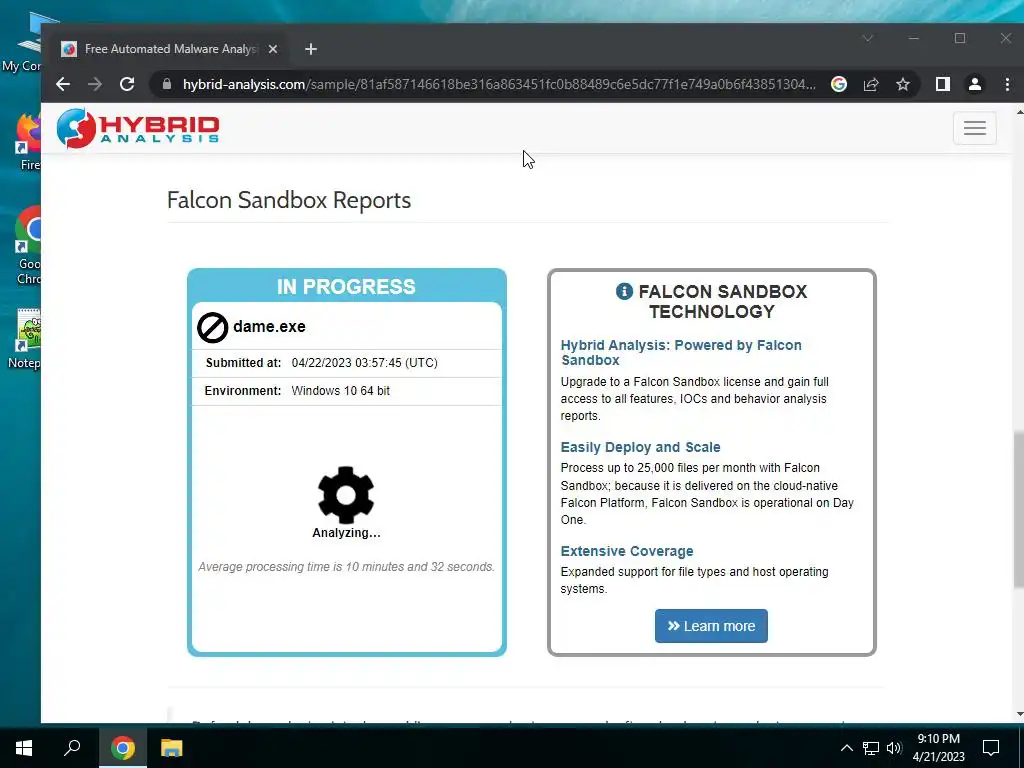1024x768 pixels.
Task: Open the Chrome profile menu
Action: click(974, 84)
